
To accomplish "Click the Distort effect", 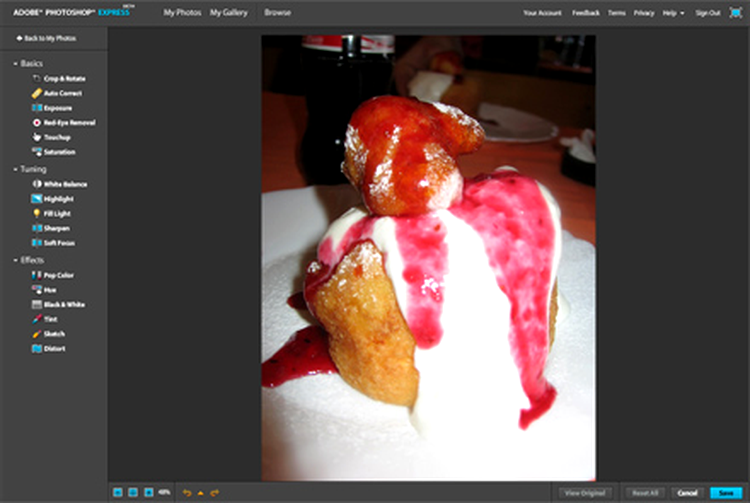I will point(54,348).
